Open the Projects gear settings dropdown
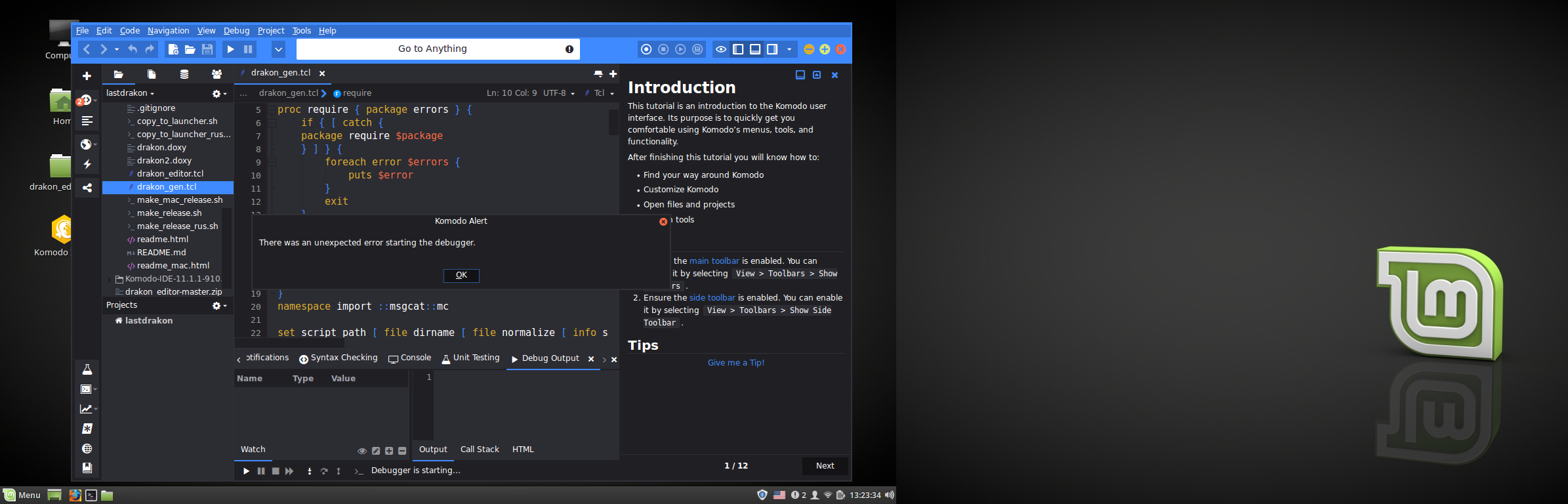The height and width of the screenshot is (504, 1568). click(x=219, y=306)
